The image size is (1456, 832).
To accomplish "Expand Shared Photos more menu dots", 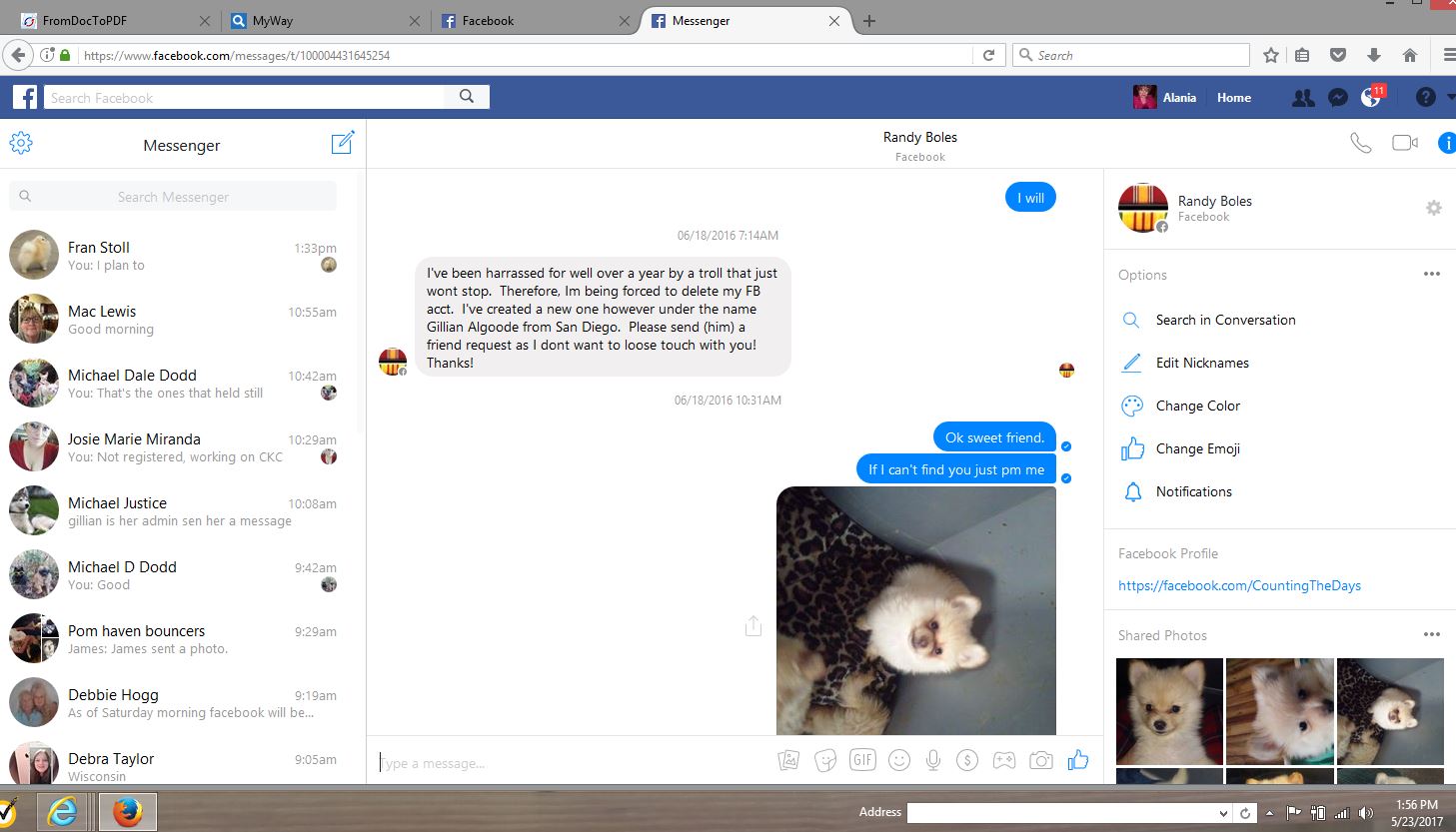I will point(1432,634).
